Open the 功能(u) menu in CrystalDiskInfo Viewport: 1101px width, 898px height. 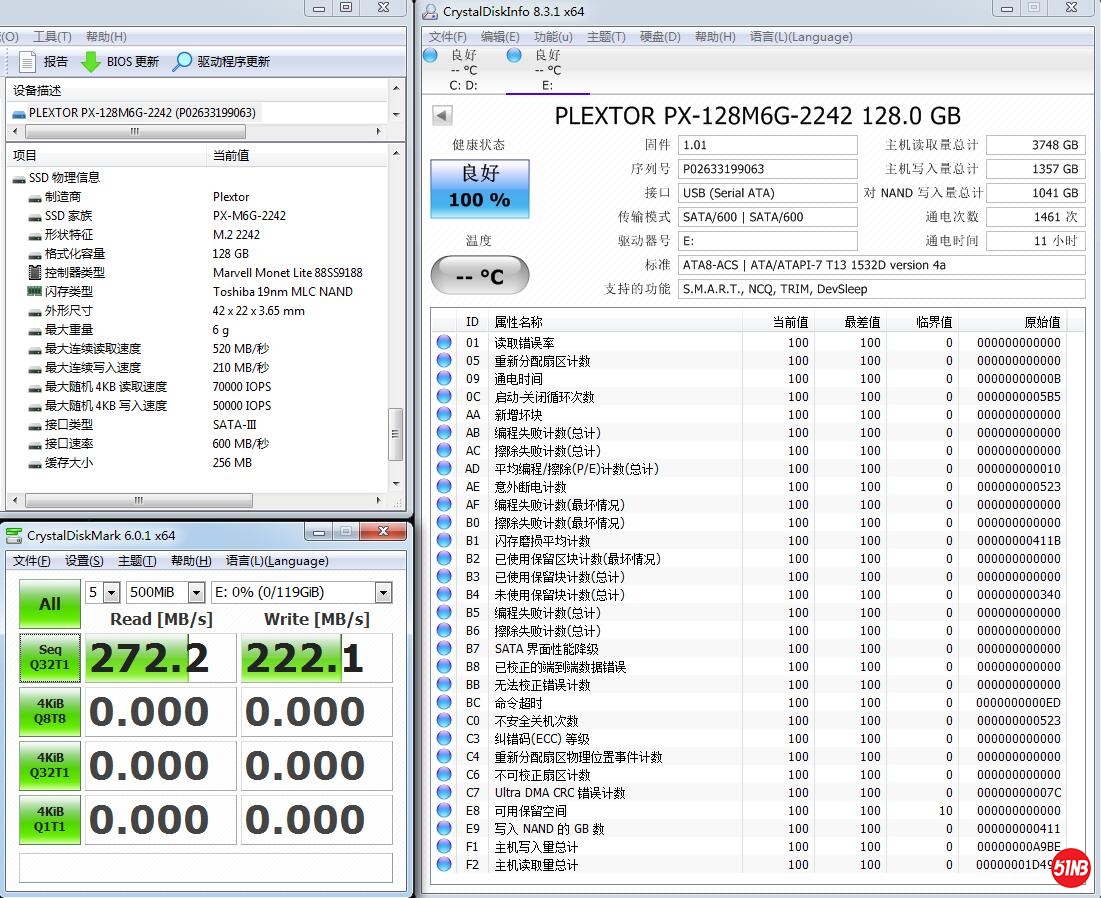tap(553, 37)
